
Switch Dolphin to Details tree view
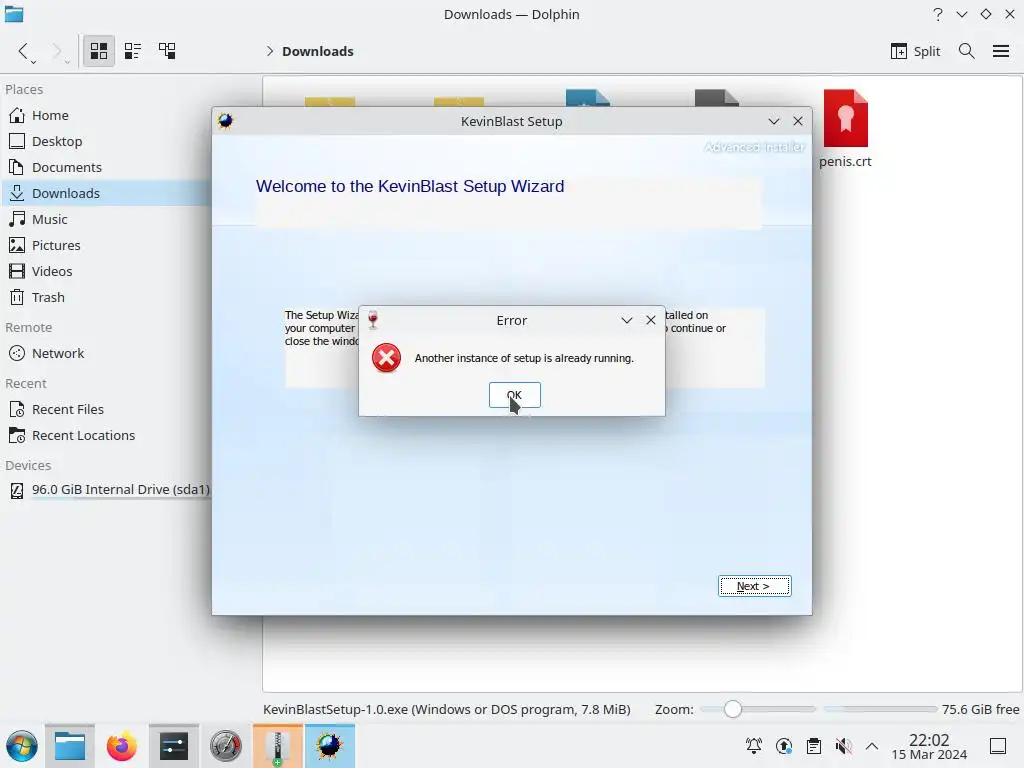(x=167, y=51)
